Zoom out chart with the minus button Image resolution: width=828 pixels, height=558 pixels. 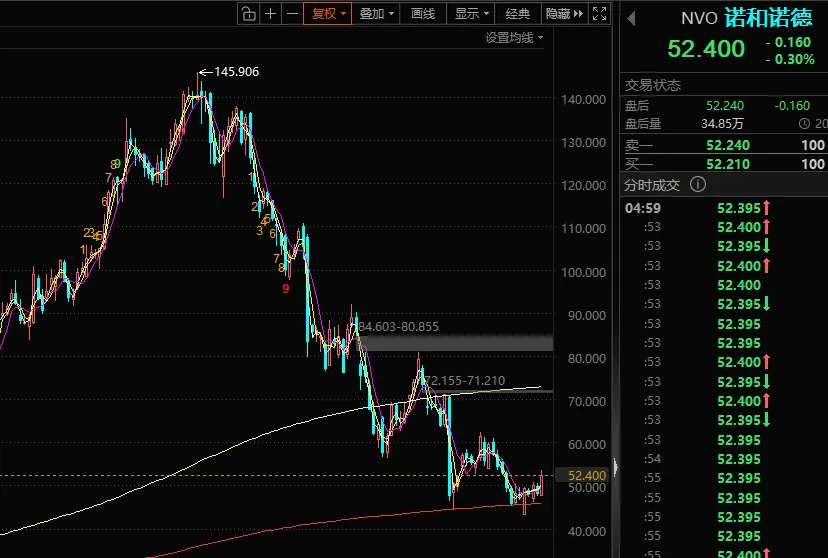tap(292, 14)
